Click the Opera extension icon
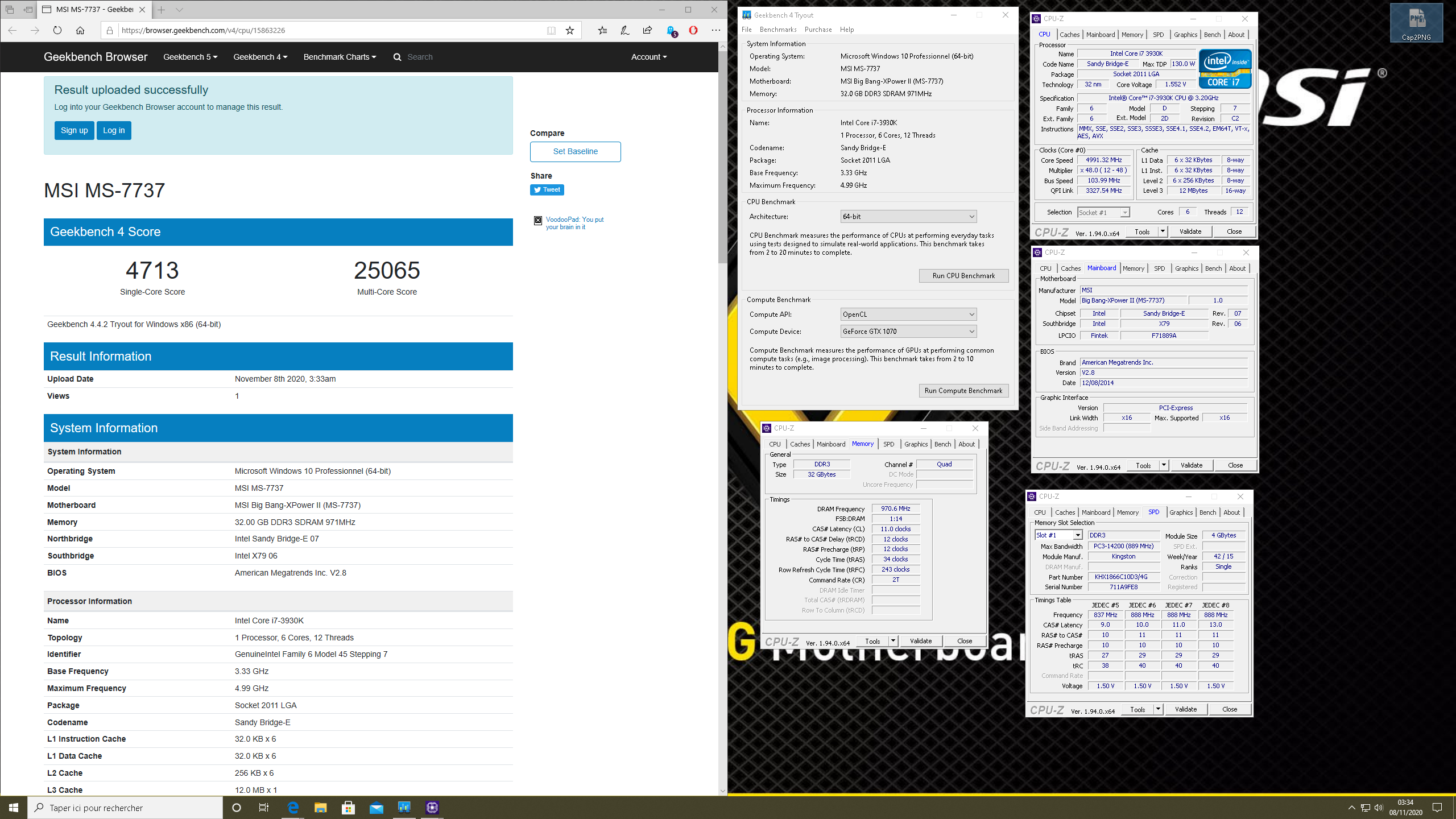 coord(693,30)
